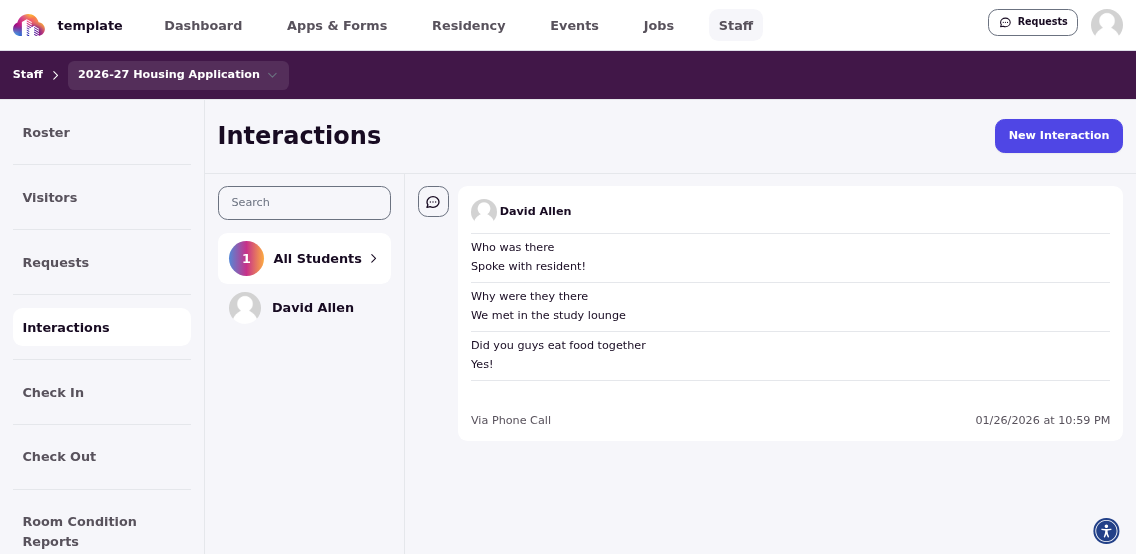1136x554 pixels.
Task: Click David Allen name on interaction card
Action: [x=535, y=211]
